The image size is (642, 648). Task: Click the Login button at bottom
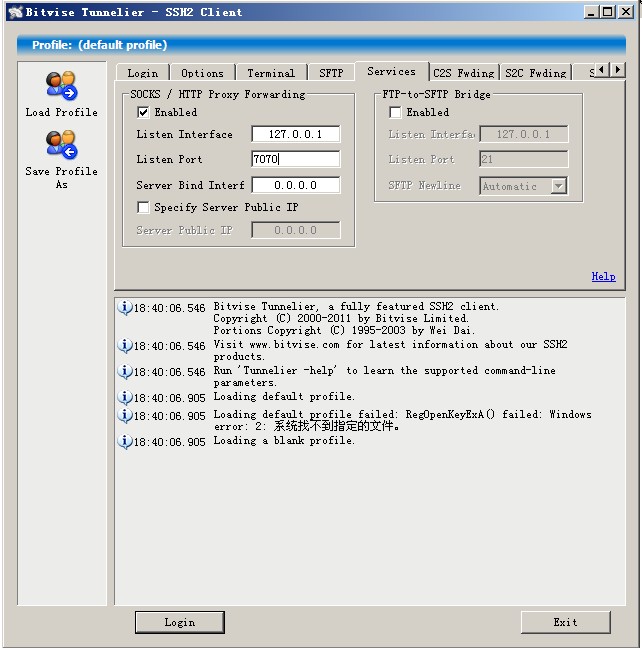coord(180,622)
